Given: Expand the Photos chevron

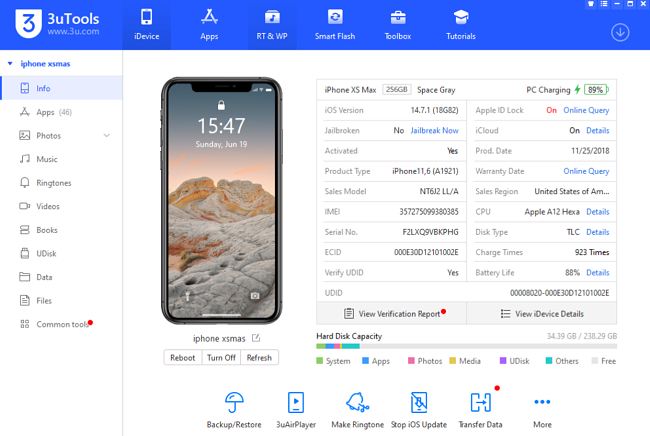Looking at the screenshot, I should [x=107, y=136].
